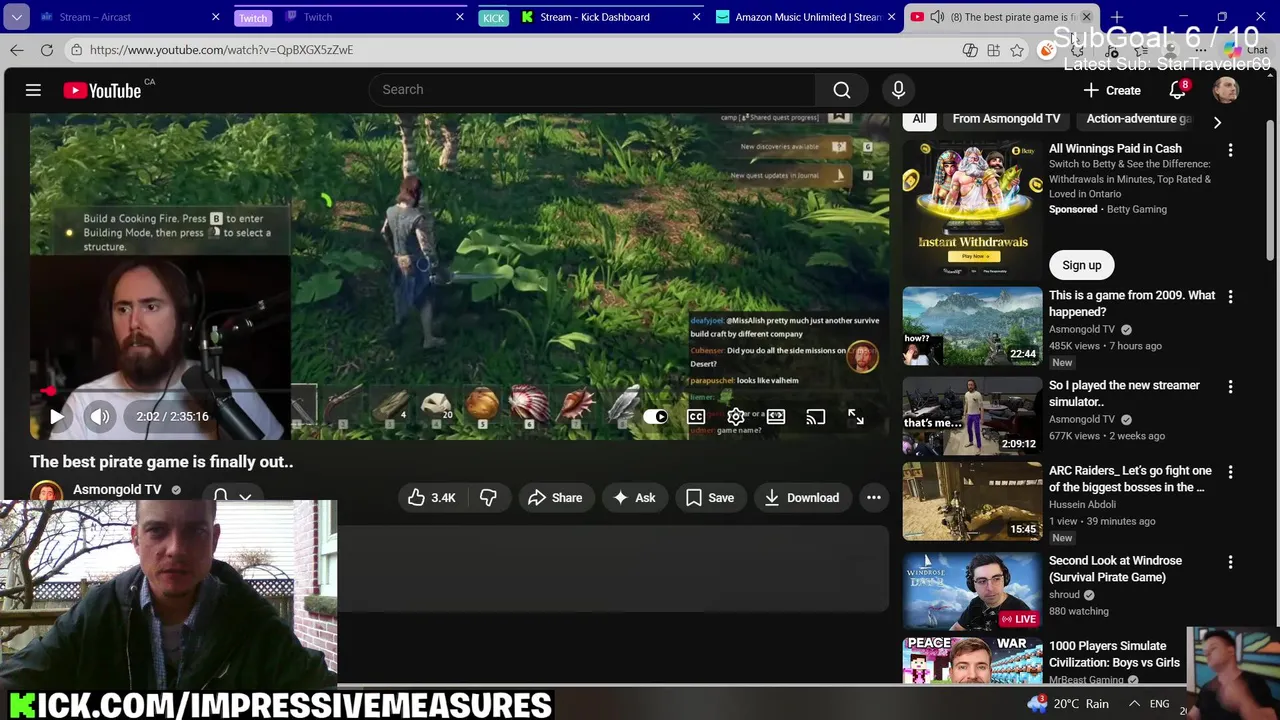This screenshot has height=720, width=1280.
Task: Switch to theater mode
Action: click(776, 417)
